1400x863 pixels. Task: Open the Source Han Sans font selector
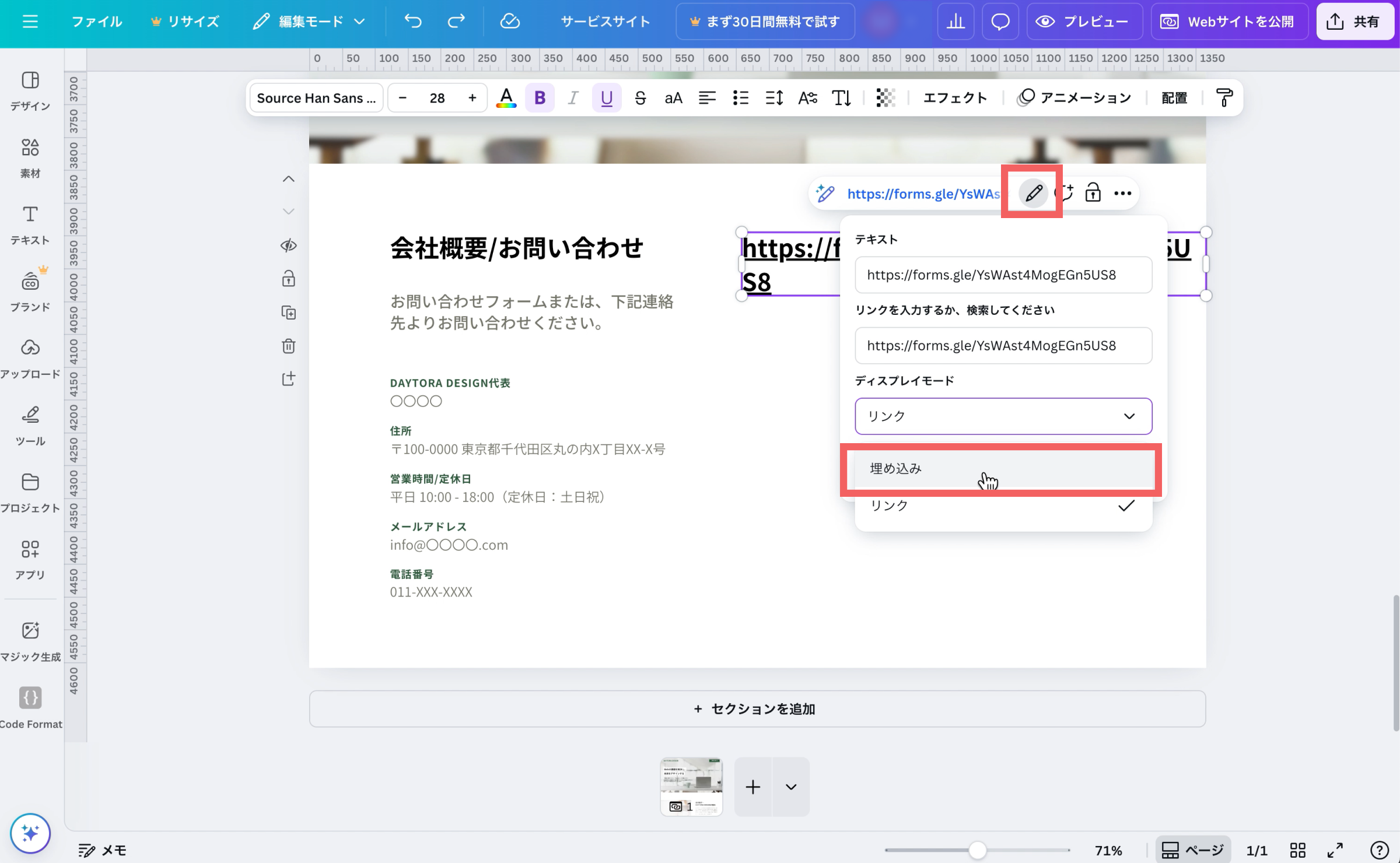[316, 97]
